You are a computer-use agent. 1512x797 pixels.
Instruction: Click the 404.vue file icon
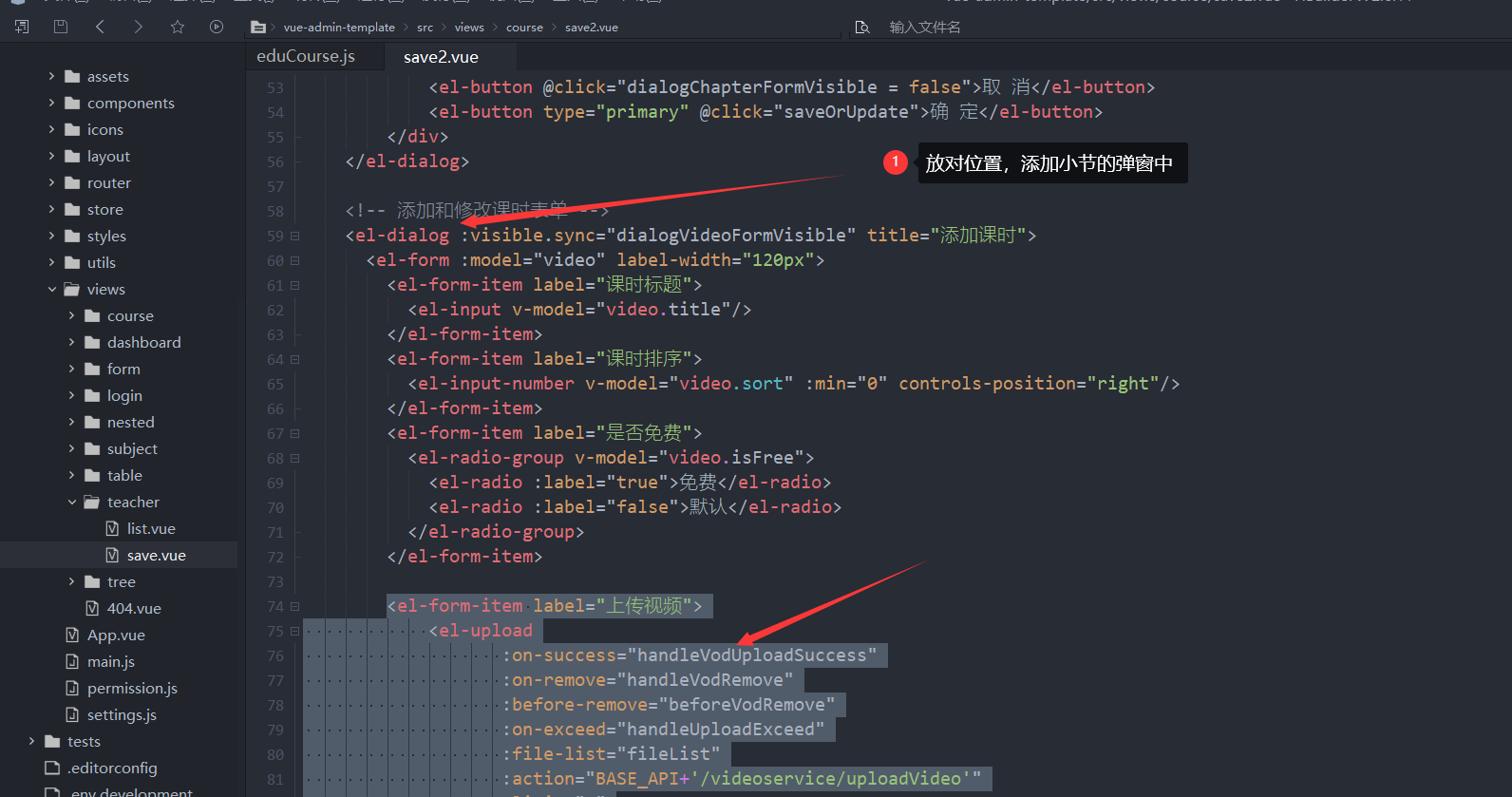[92, 608]
